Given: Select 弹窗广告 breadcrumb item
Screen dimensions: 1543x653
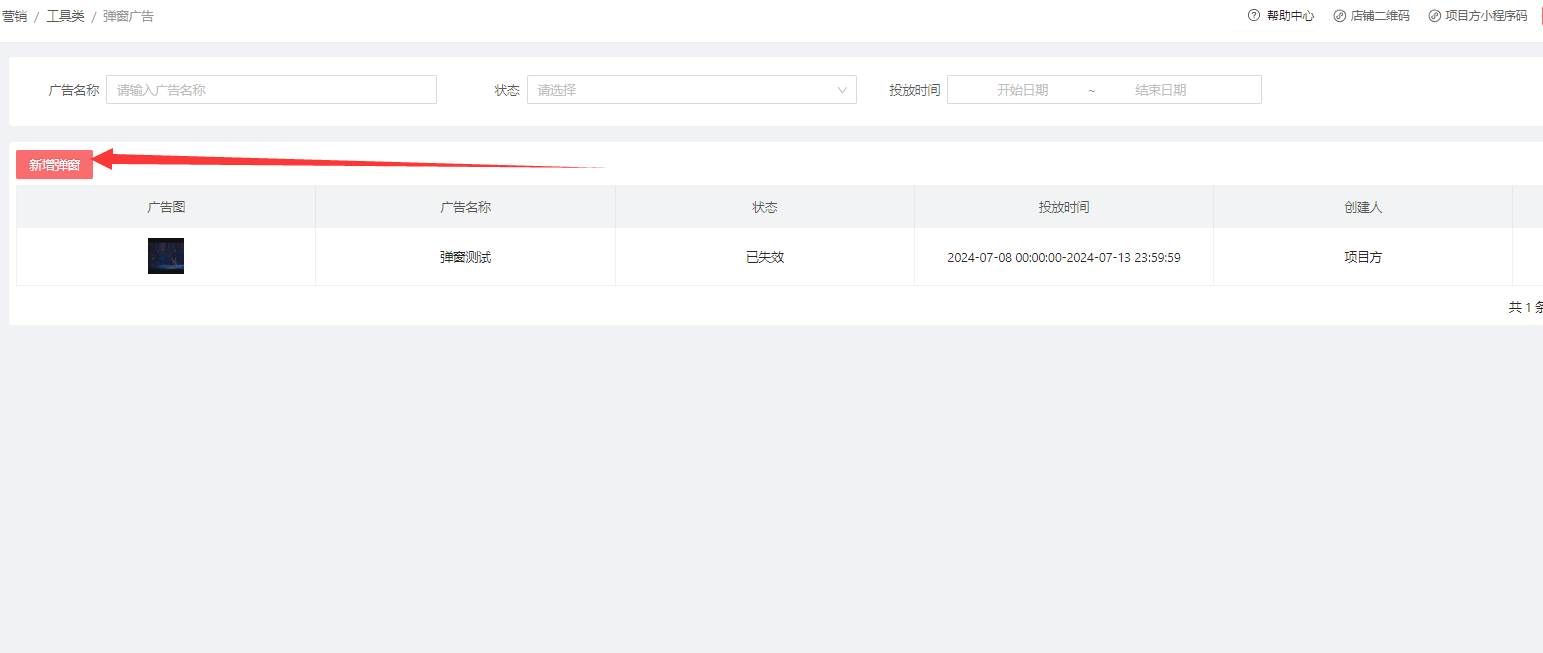Looking at the screenshot, I should point(128,17).
